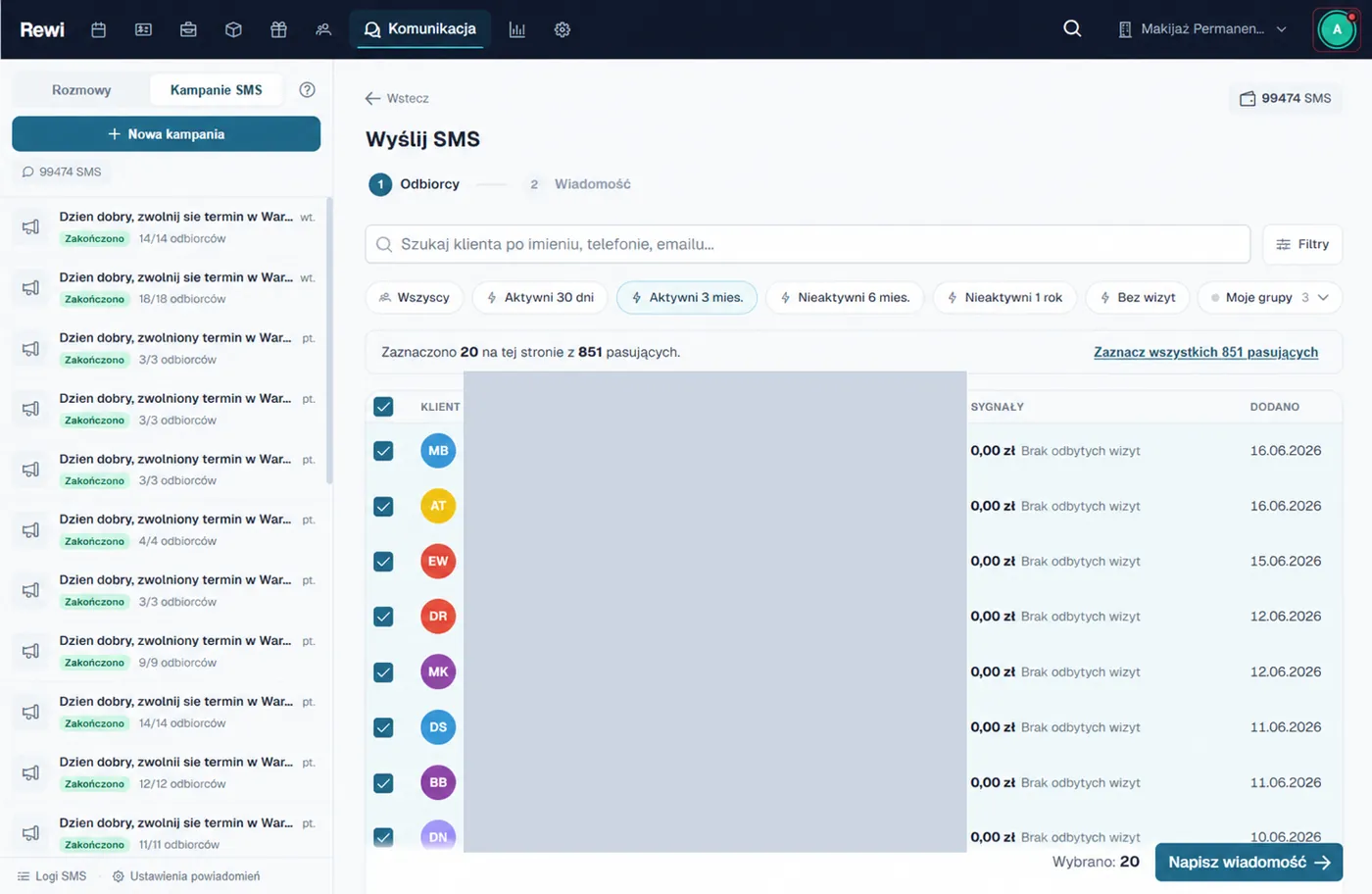The height and width of the screenshot is (894, 1372).
Task: Select the Aktywni 30 dni filter chip
Action: [540, 297]
